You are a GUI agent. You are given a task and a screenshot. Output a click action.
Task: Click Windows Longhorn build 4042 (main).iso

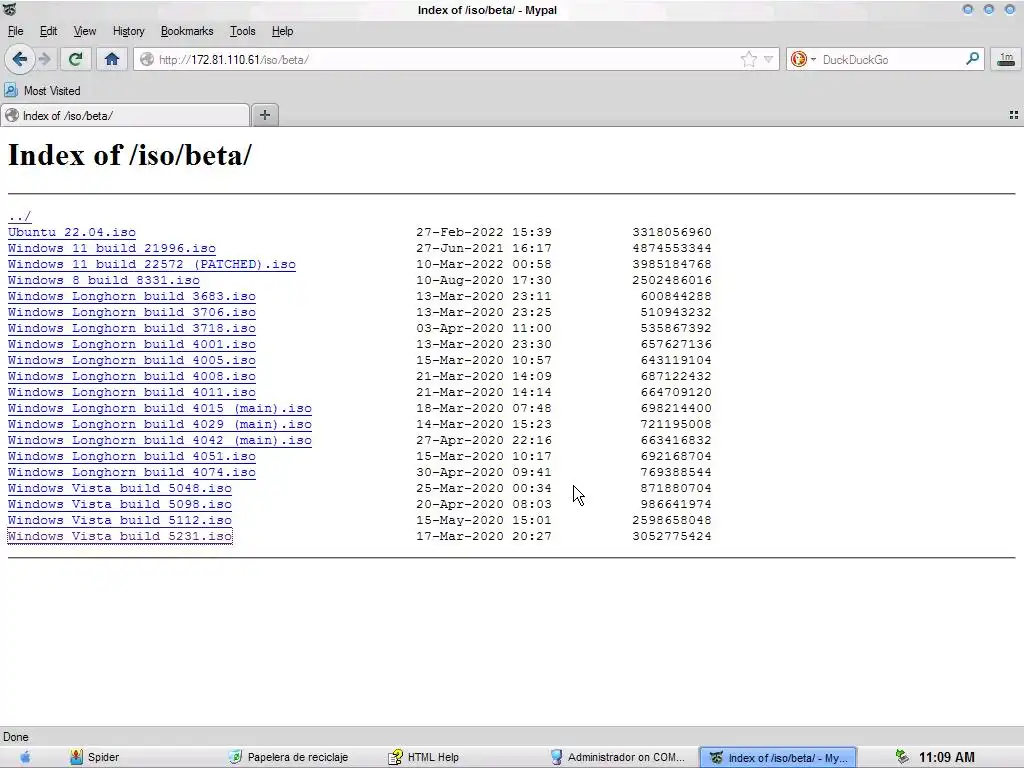coord(160,440)
